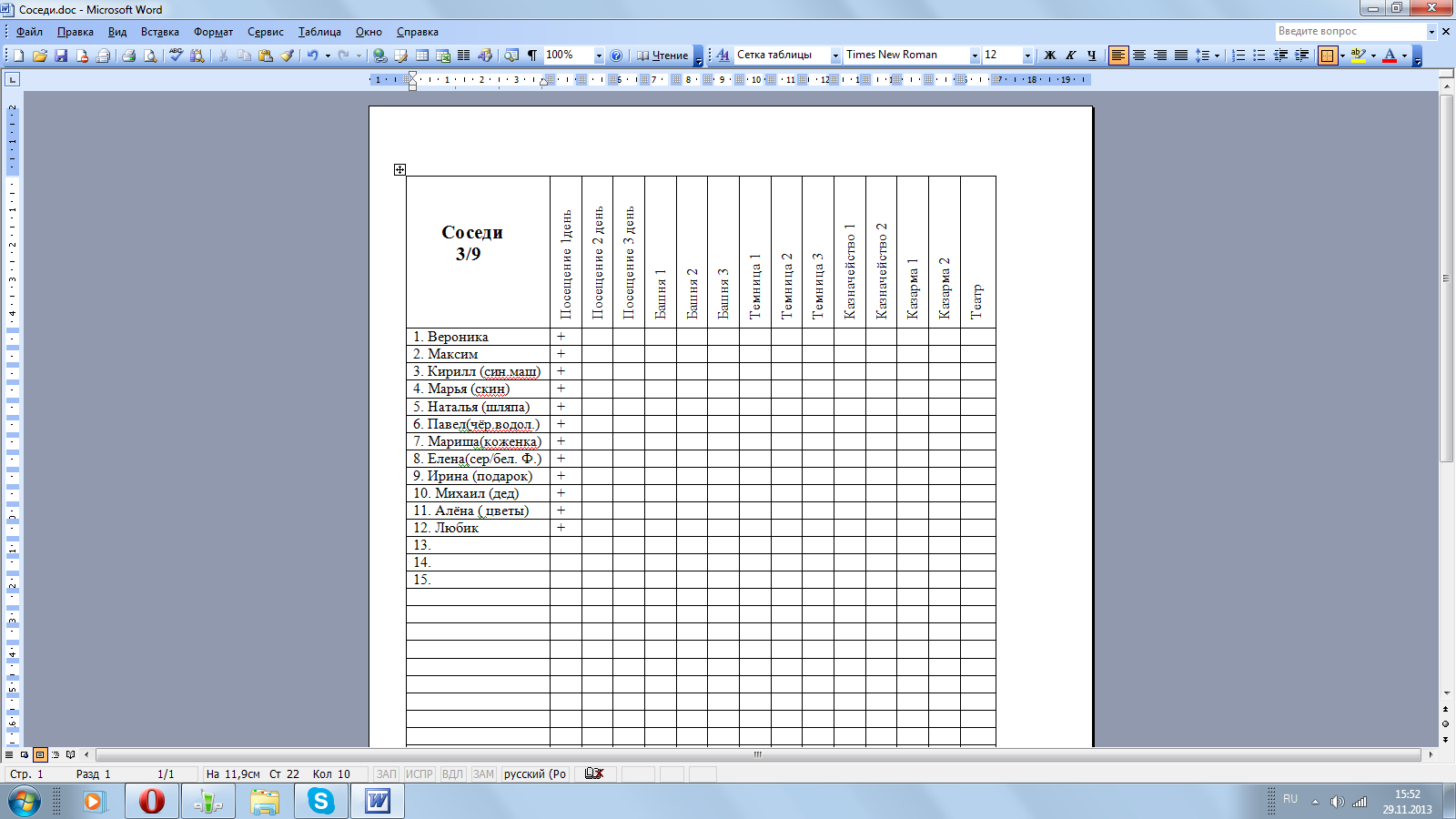Open Document Map icon
Viewport: 1456px width, 819px height.
pyautogui.click(x=511, y=56)
